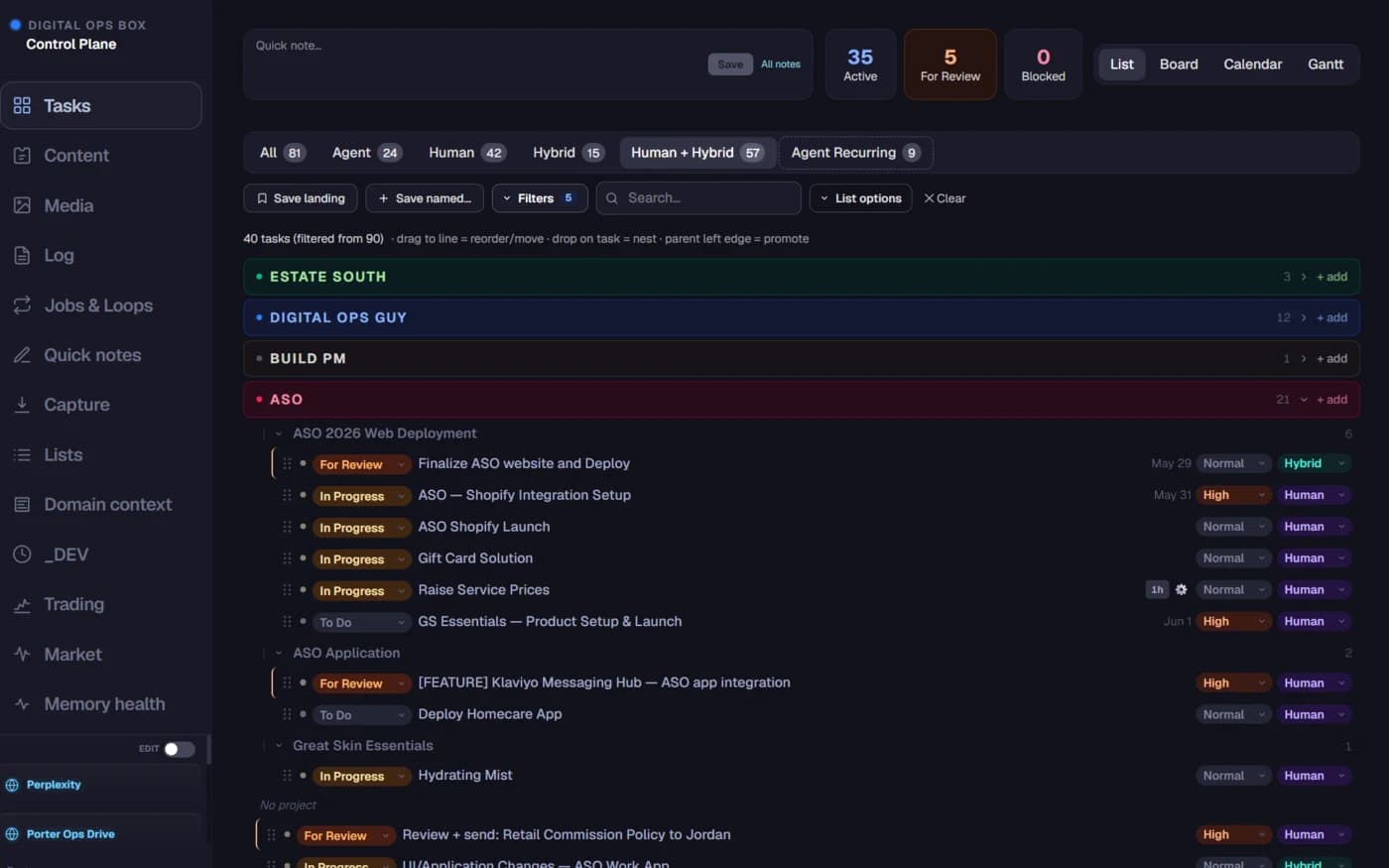Click the Memory health pulse icon
Viewport: 1389px width, 868px height.
pyautogui.click(x=22, y=703)
